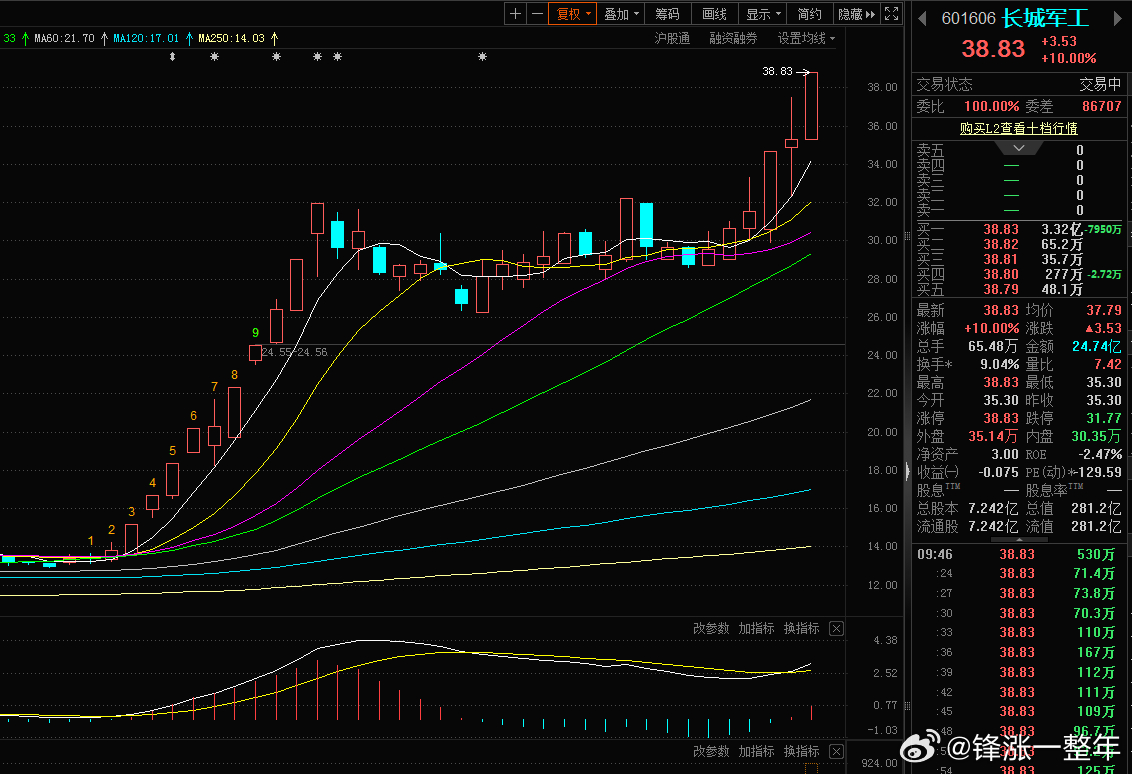This screenshot has height=774, width=1132.
Task: Click 隐藏 to hide the side panel
Action: (856, 14)
